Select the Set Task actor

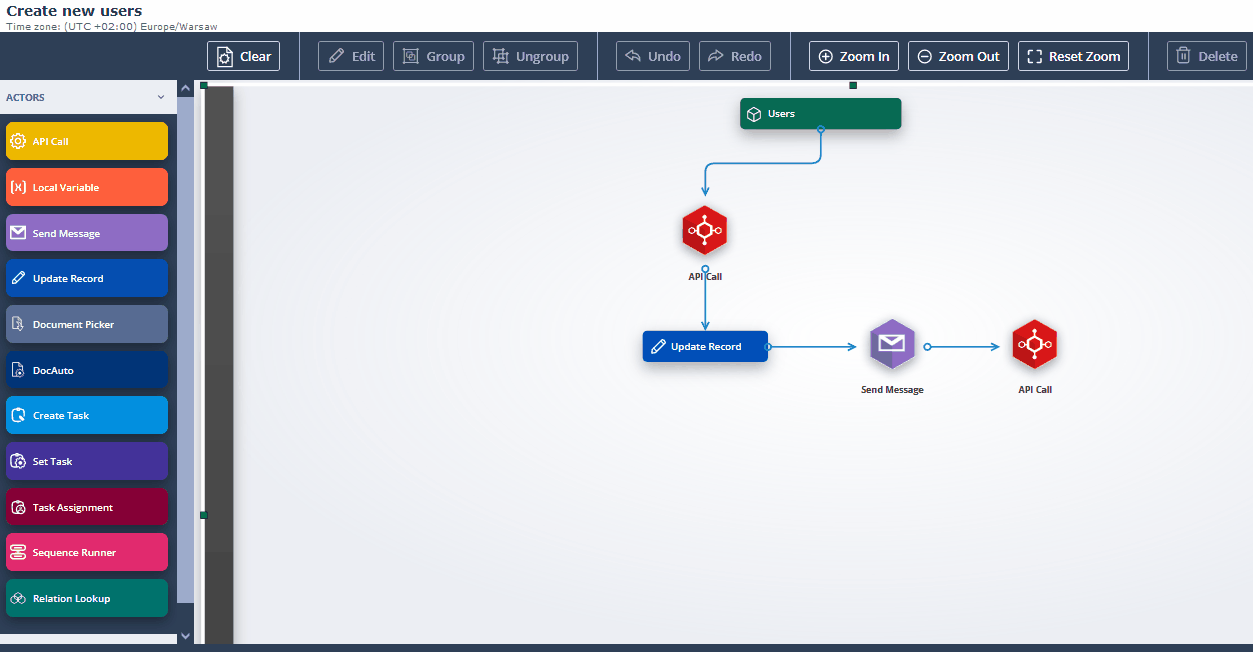[87, 461]
